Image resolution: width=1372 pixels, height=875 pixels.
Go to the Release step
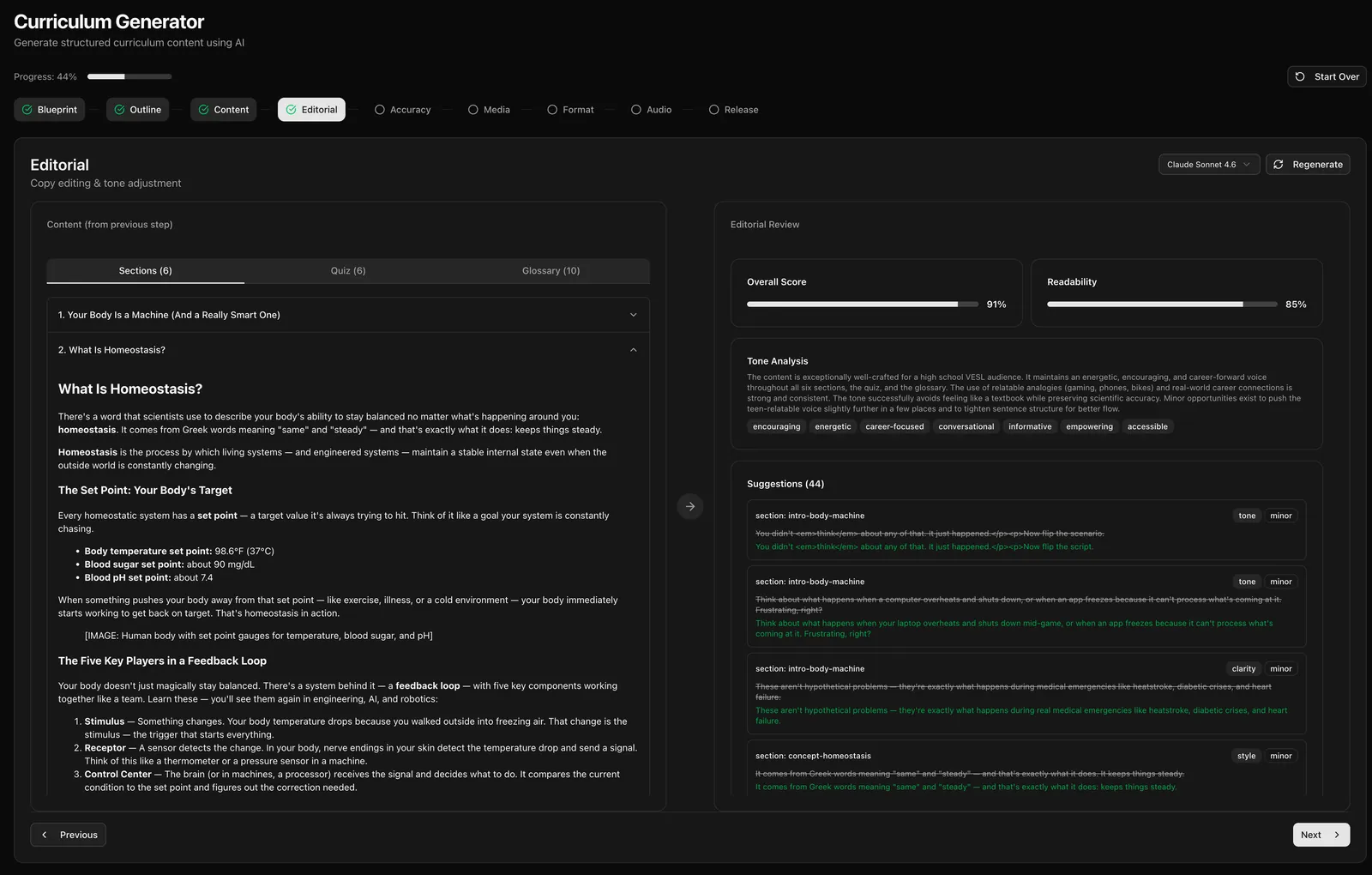[734, 110]
